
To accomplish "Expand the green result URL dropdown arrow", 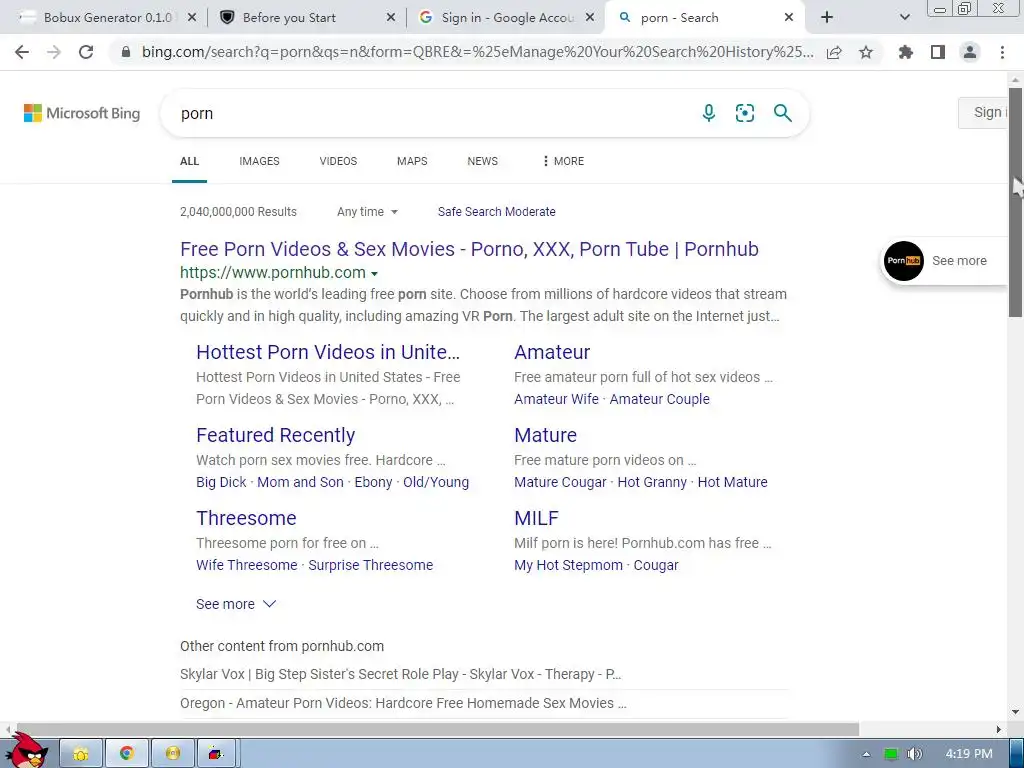I will 374,274.
